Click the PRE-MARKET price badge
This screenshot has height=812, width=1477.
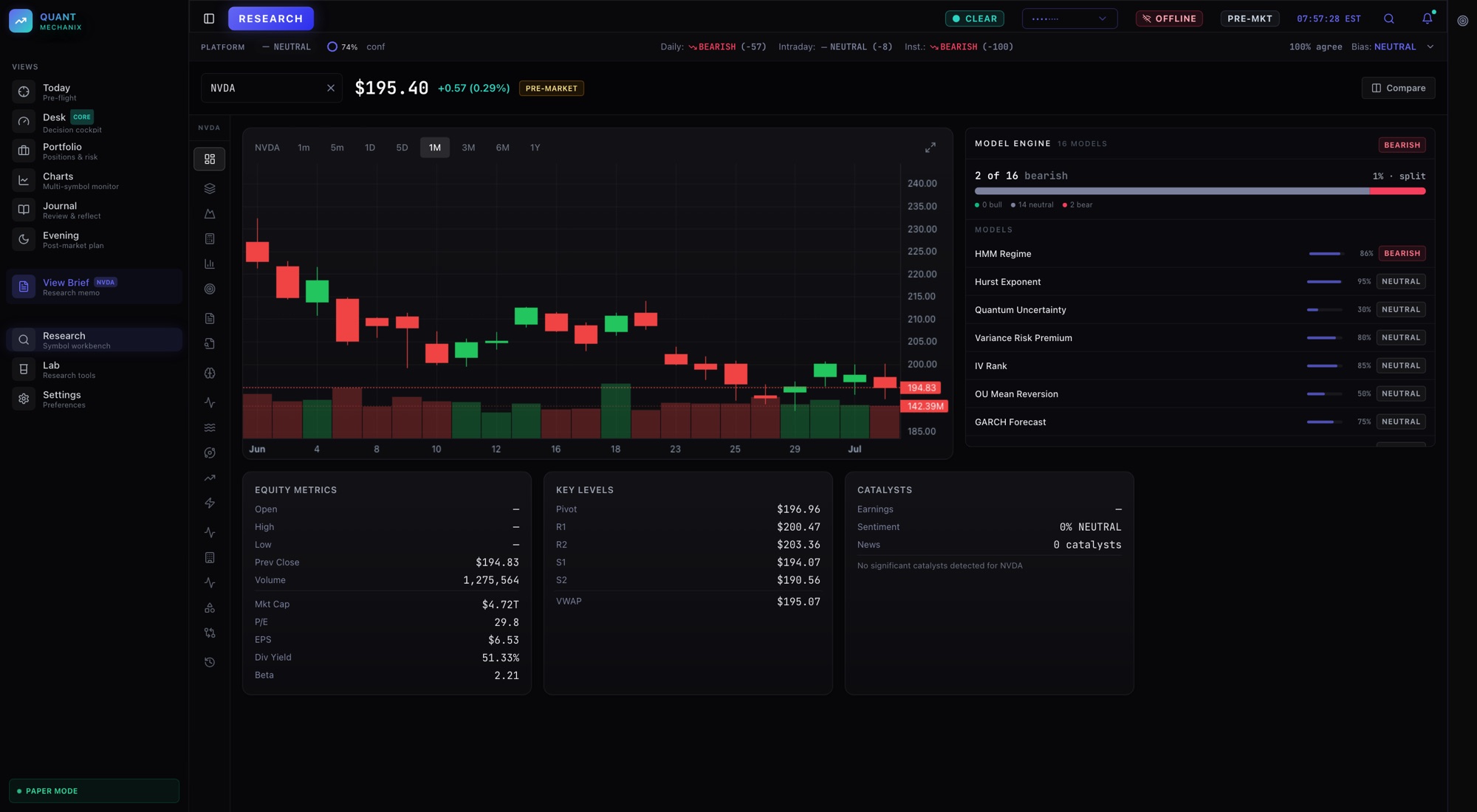click(552, 89)
